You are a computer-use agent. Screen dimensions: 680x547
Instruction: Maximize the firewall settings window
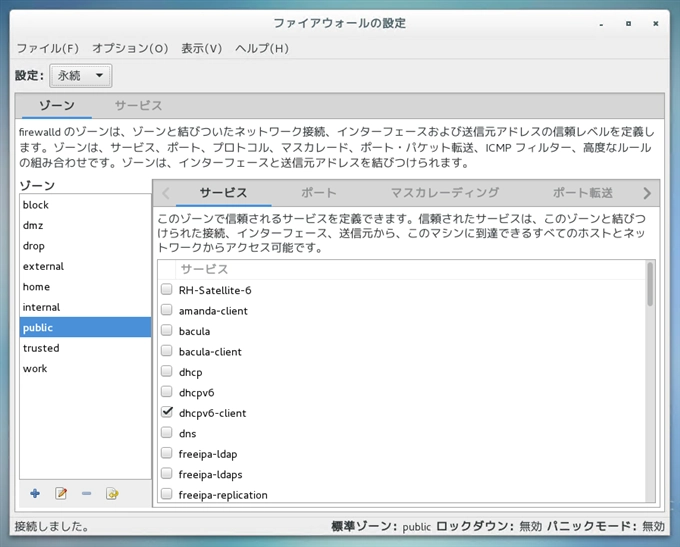coord(628,24)
